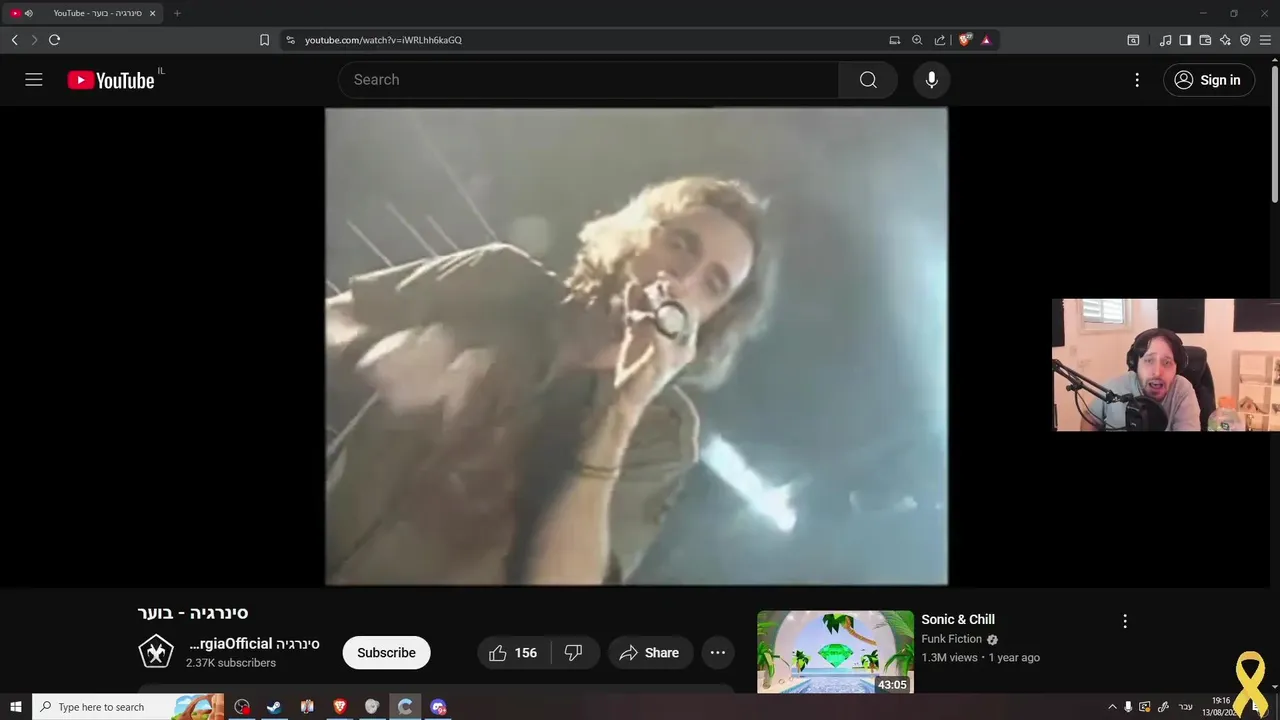Open the microphone tray icon
This screenshot has width=1280, height=720.
pyautogui.click(x=1128, y=707)
